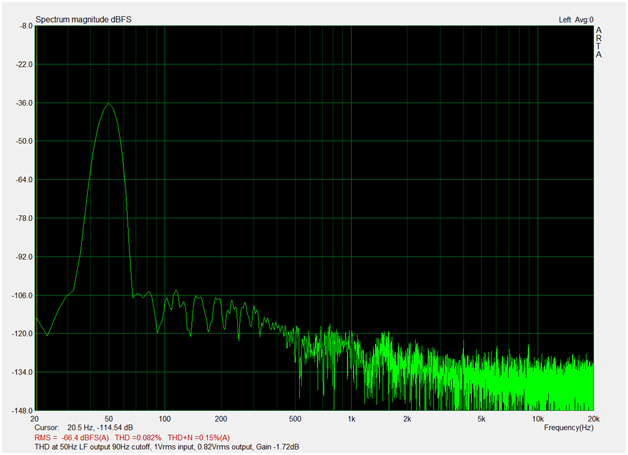Click the 'Spectrum magnitude dBFS' title
628x455 pixels.
[x=83, y=19]
